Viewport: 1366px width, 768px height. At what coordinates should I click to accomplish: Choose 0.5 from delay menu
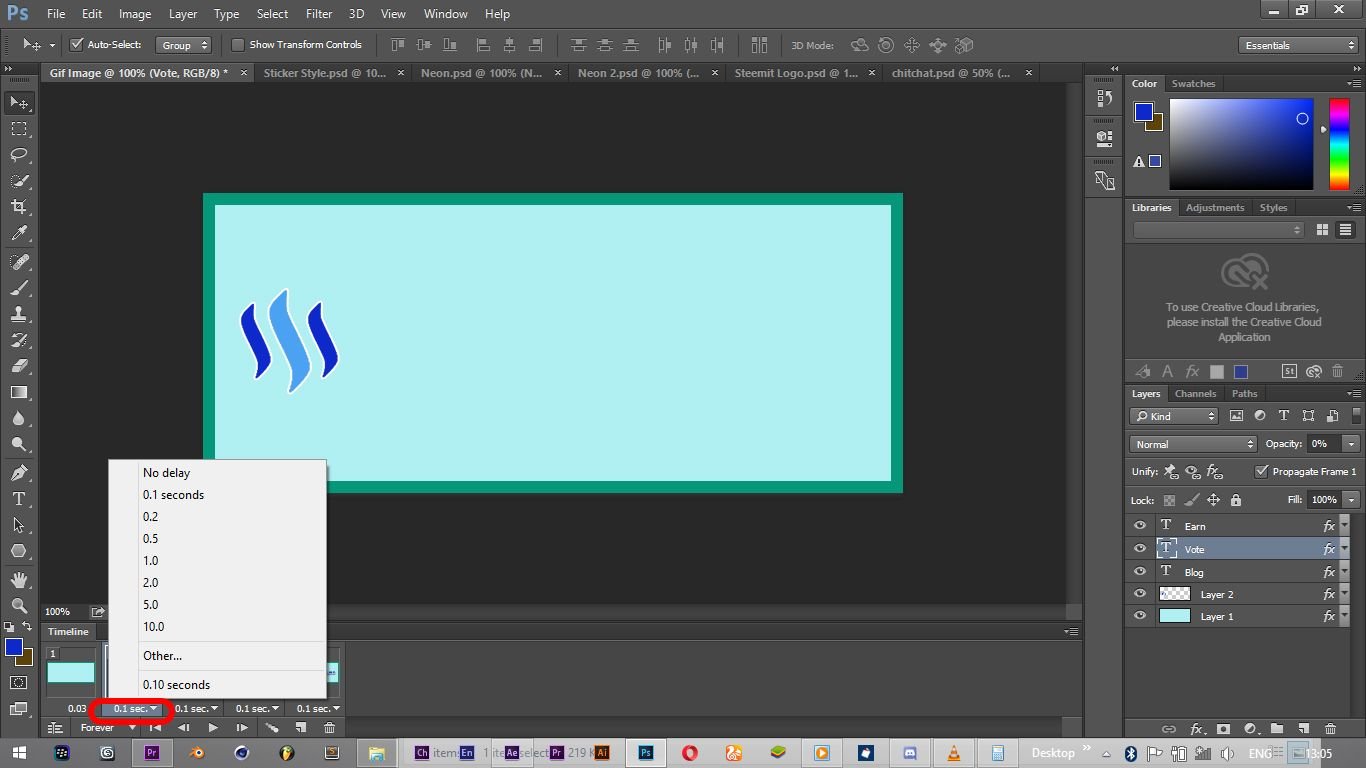click(150, 539)
